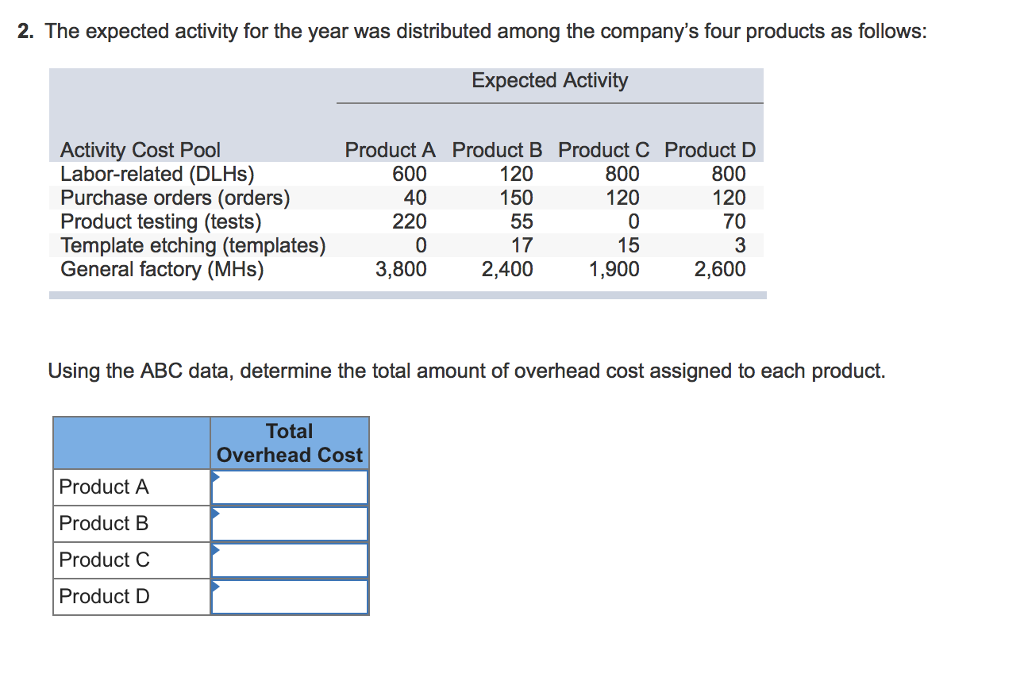Click Product C's labor-related value 800
1024x681 pixels.
[622, 174]
